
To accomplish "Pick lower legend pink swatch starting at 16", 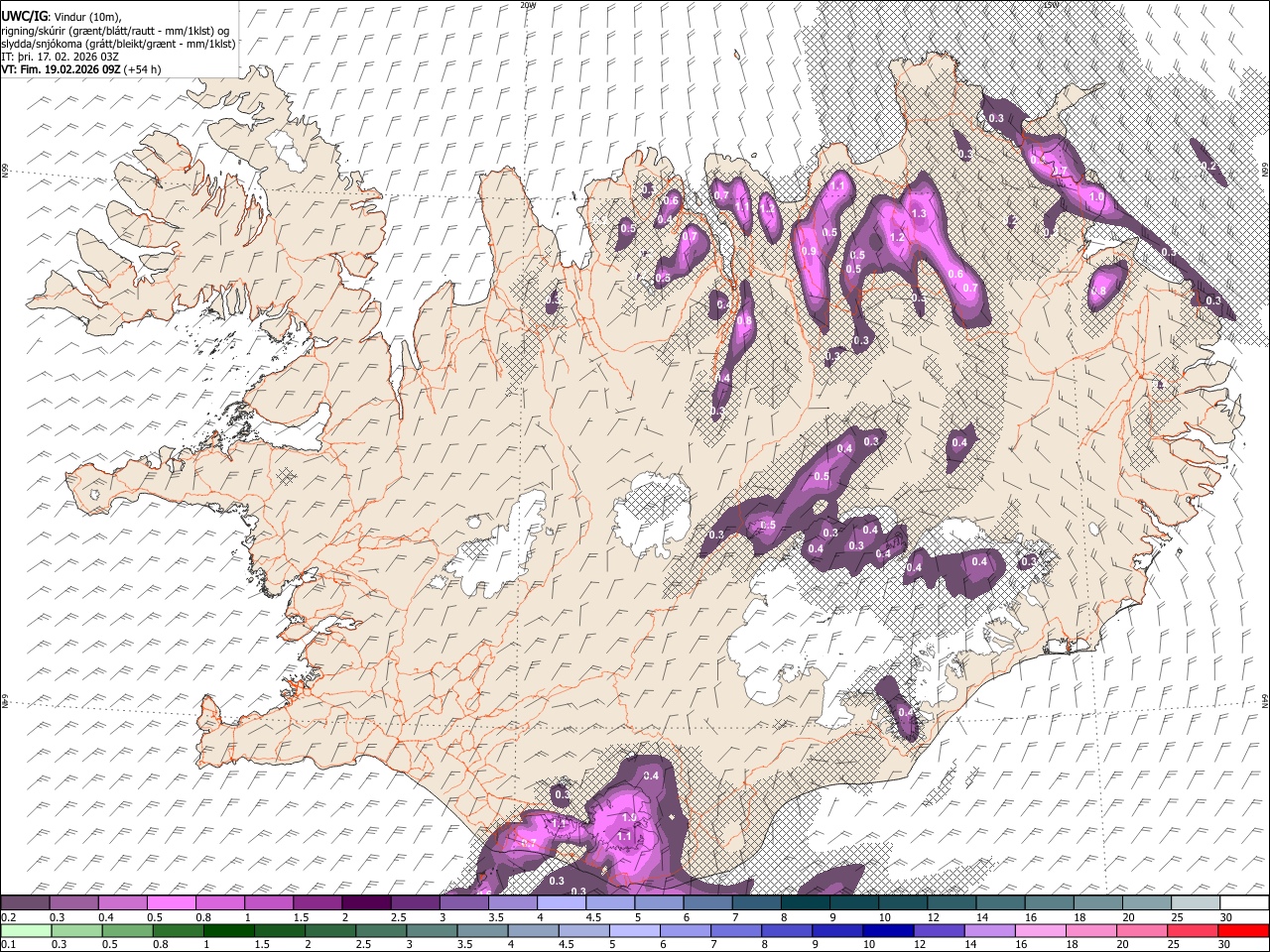I will pos(1040,930).
